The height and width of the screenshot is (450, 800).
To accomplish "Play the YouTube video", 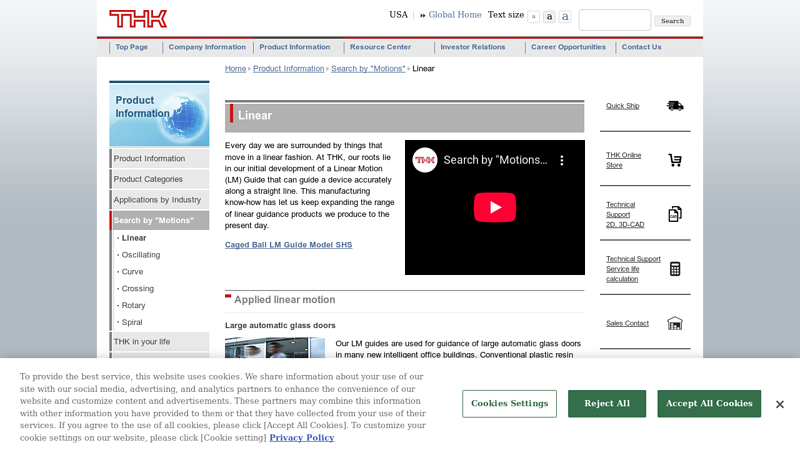I will pyautogui.click(x=494, y=207).
